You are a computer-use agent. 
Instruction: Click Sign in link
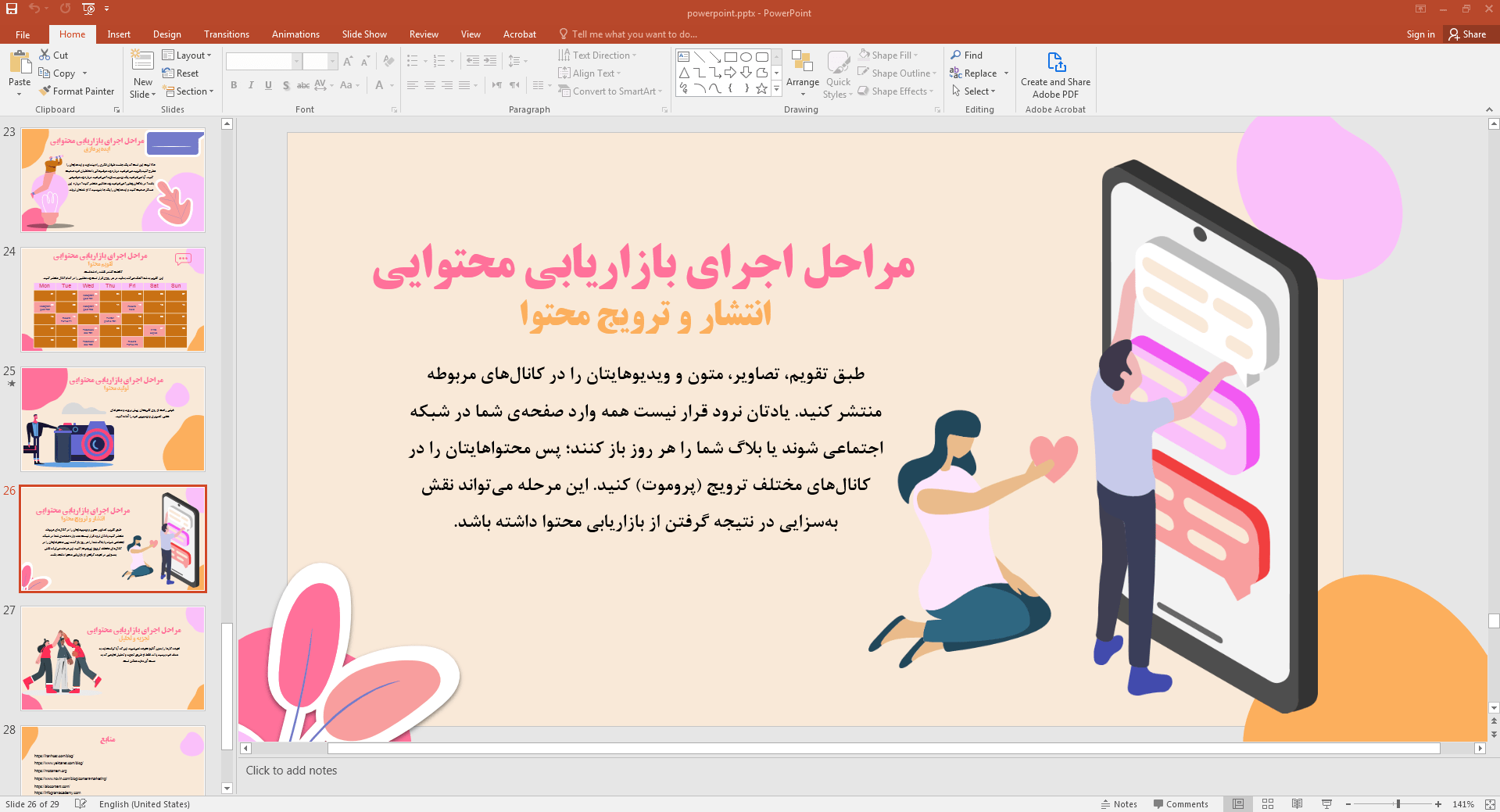[1420, 34]
